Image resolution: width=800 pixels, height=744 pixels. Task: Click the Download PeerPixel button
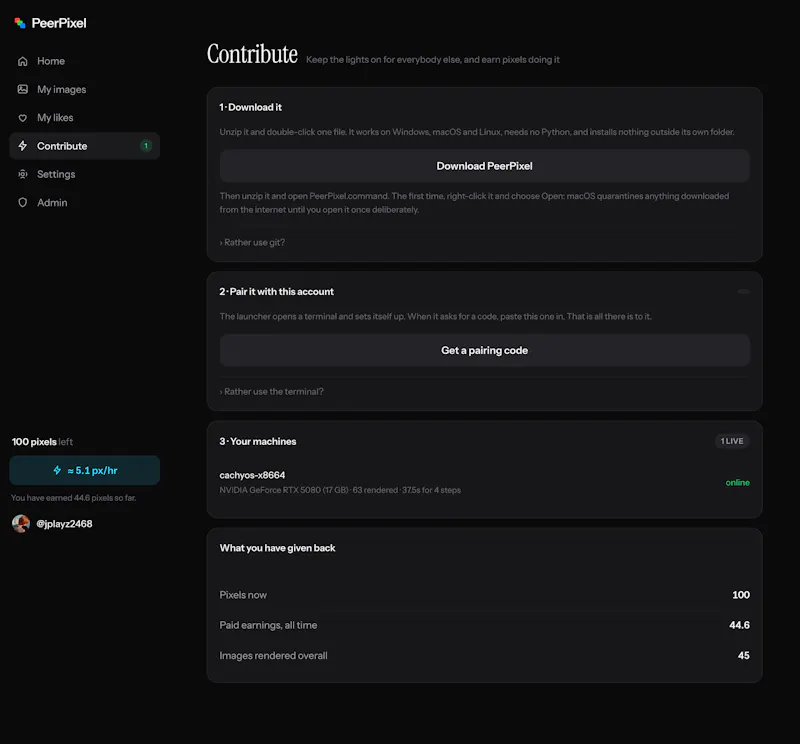pos(485,166)
